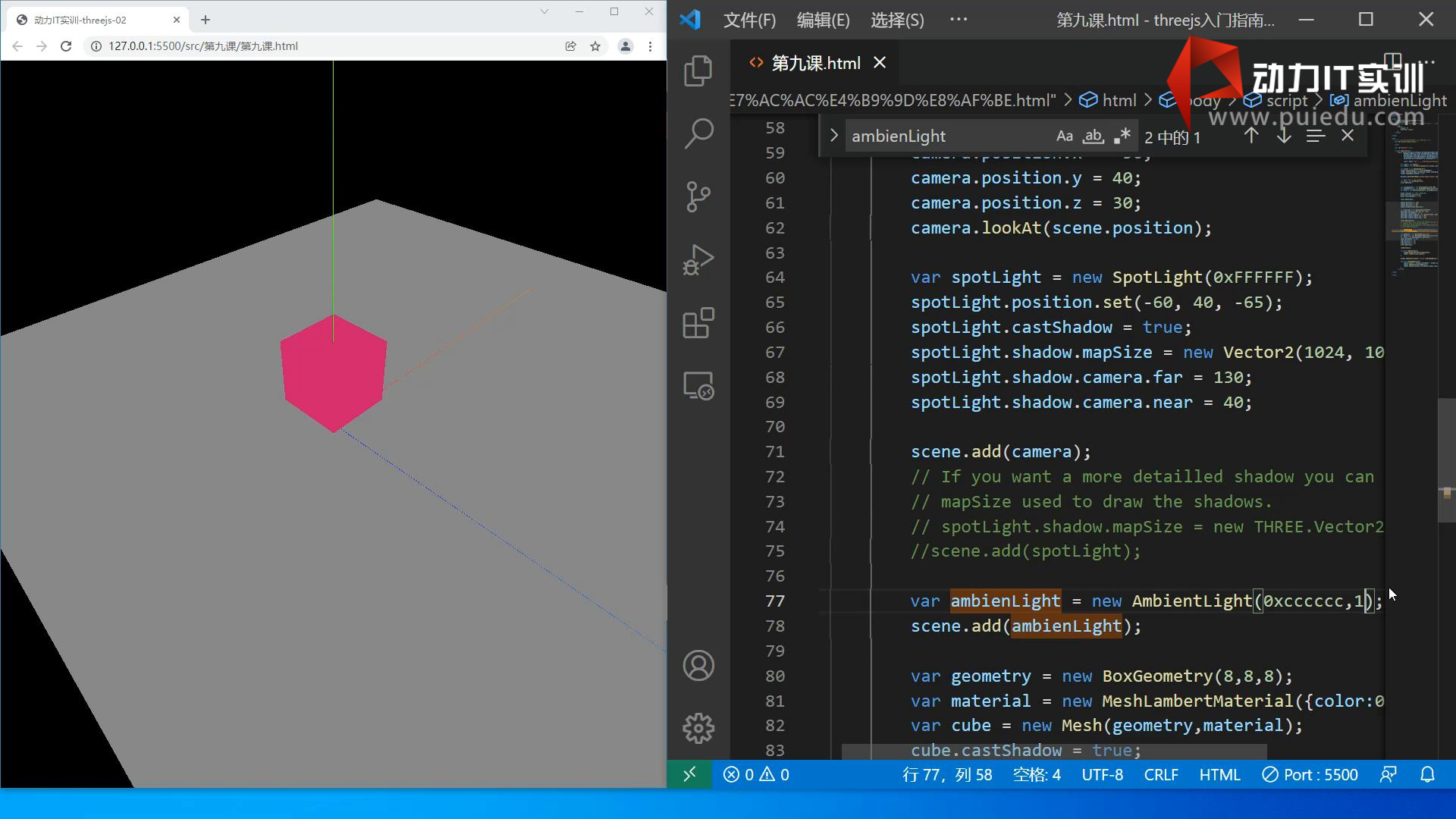Screen dimensions: 1456x819
Task: Open the Accounts menu icon
Action: (698, 666)
